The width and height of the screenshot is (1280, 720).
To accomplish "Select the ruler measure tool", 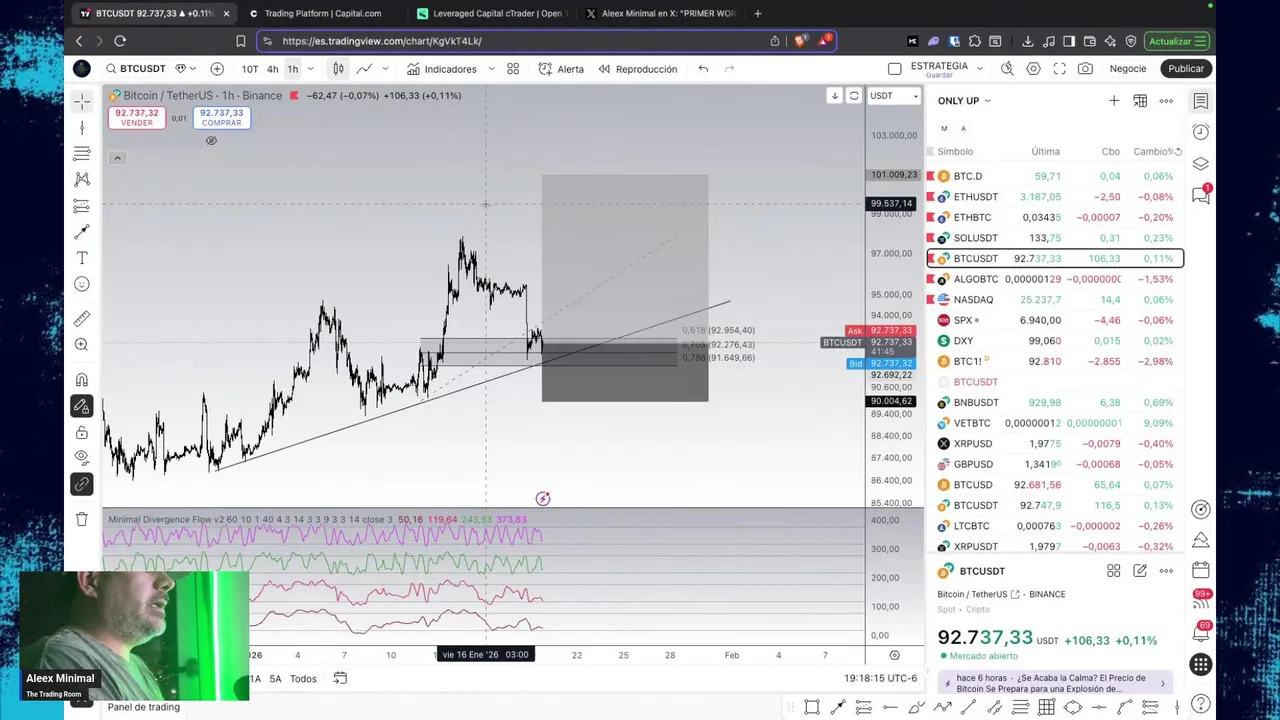I will click(x=82, y=319).
